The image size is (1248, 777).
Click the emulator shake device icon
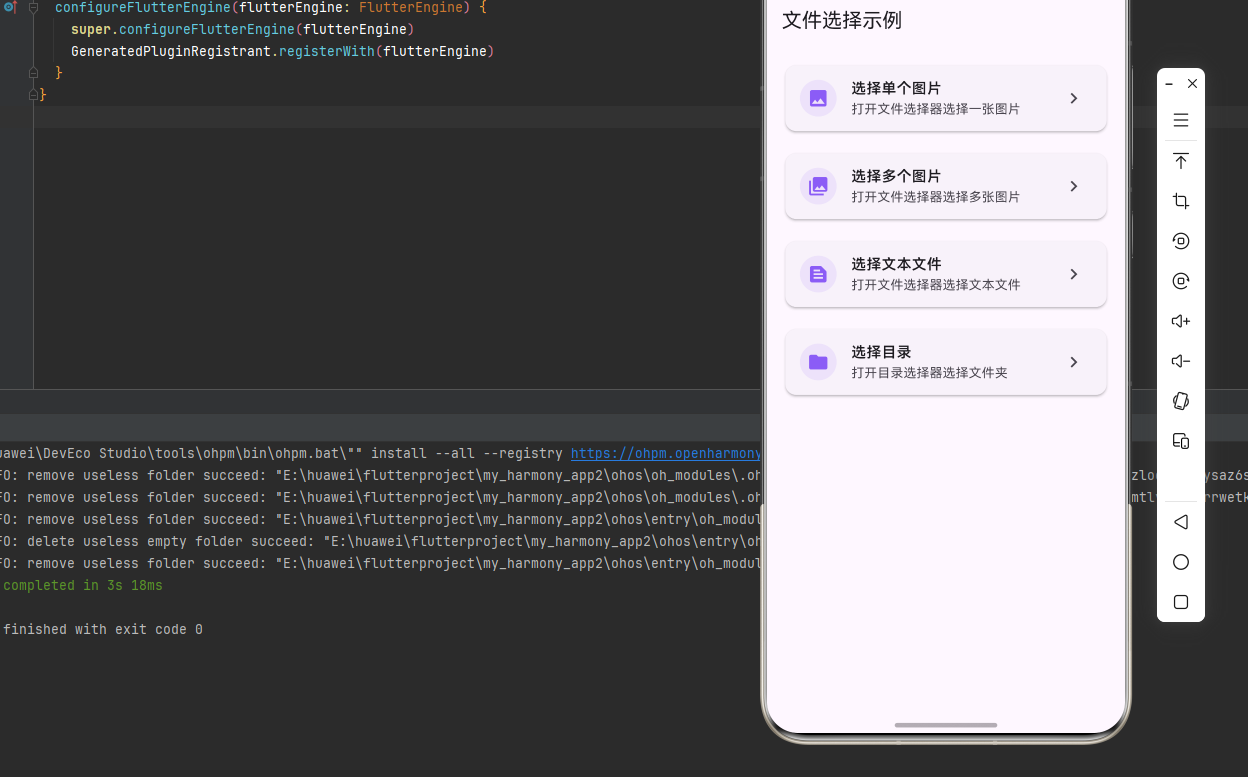(1181, 401)
